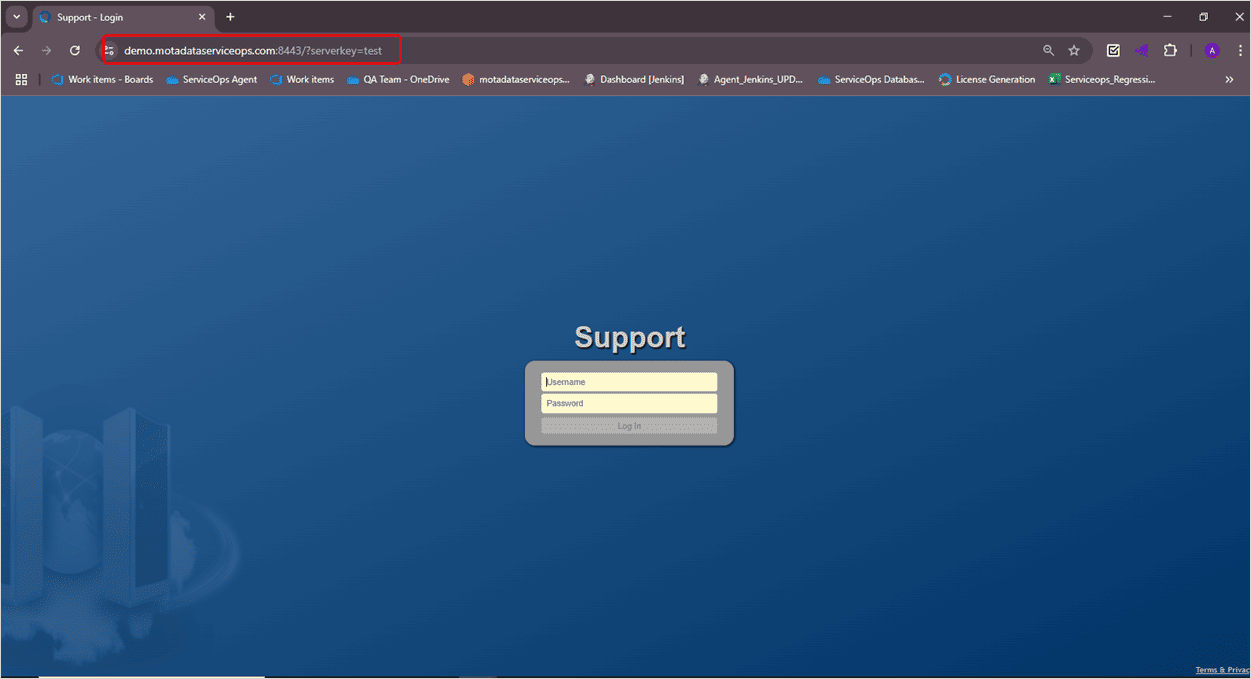Open the Extensions puzzle icon
The width and height of the screenshot is (1251, 679).
1170,50
